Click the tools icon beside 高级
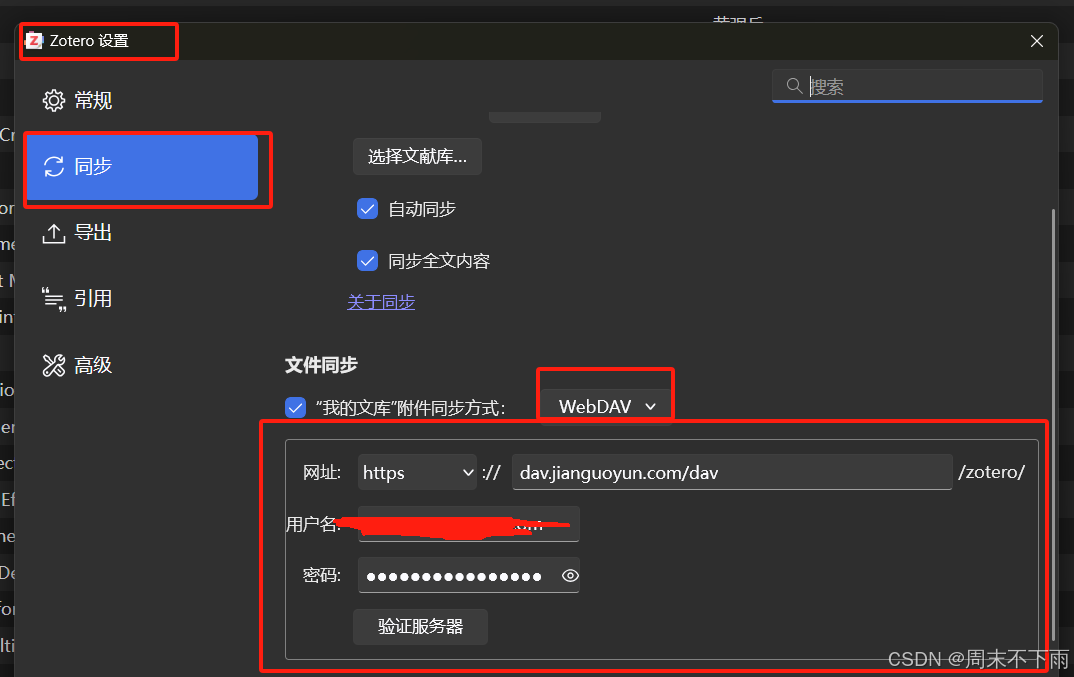The width and height of the screenshot is (1074, 677). [53, 365]
